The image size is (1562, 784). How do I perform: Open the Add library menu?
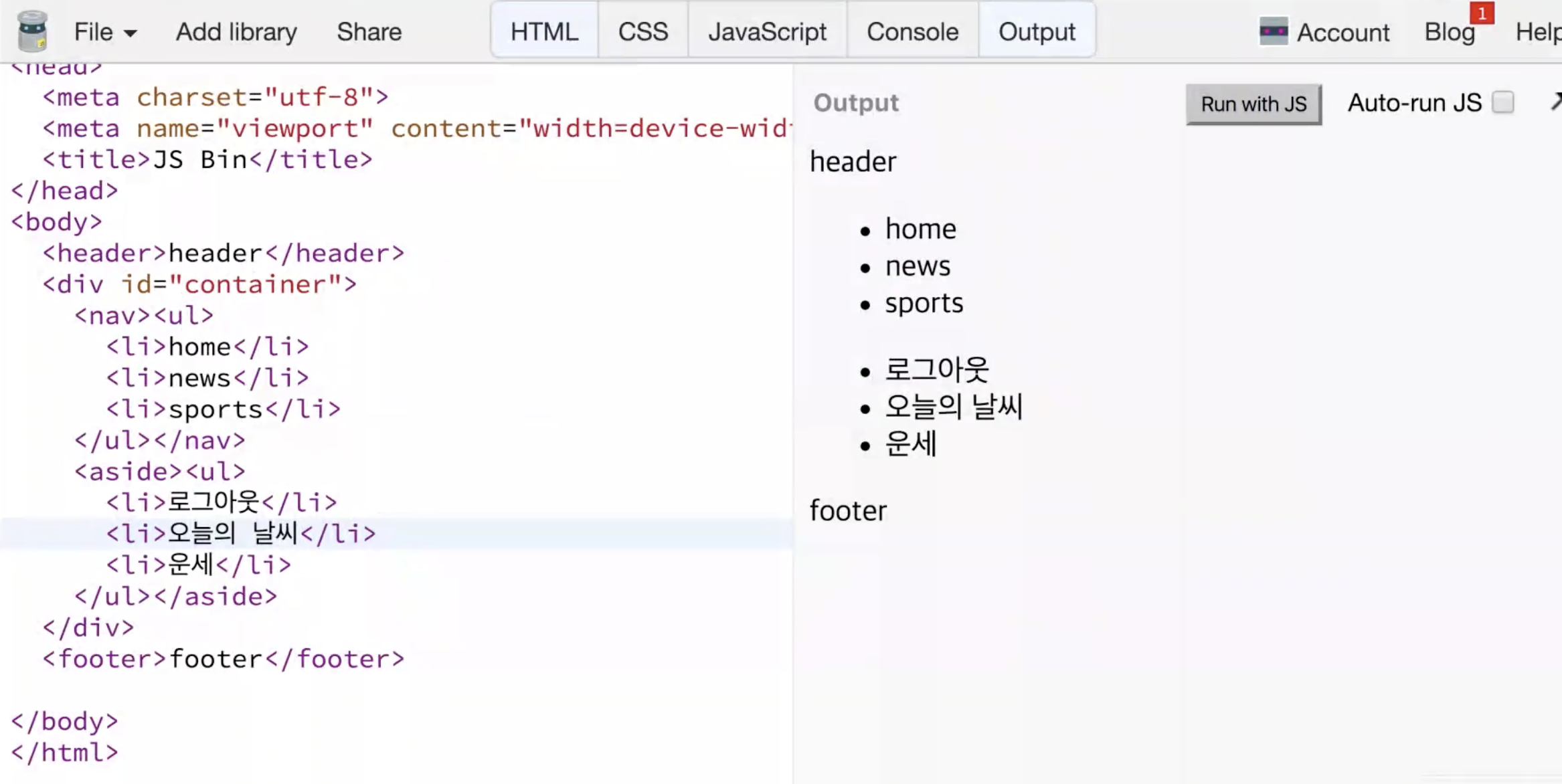(236, 31)
